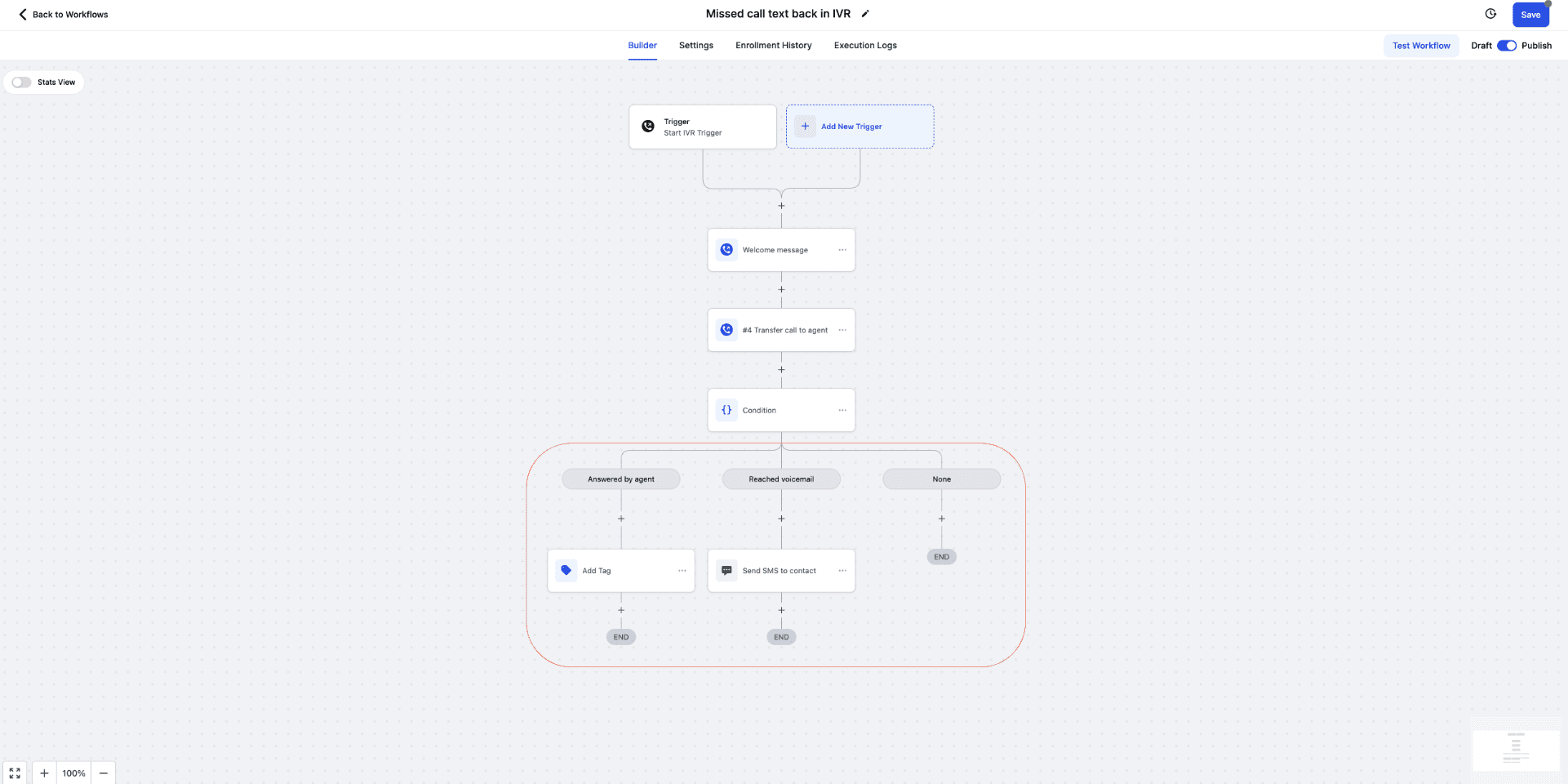1568x784 pixels.
Task: Open the Condition step three-dot menu
Action: (842, 410)
